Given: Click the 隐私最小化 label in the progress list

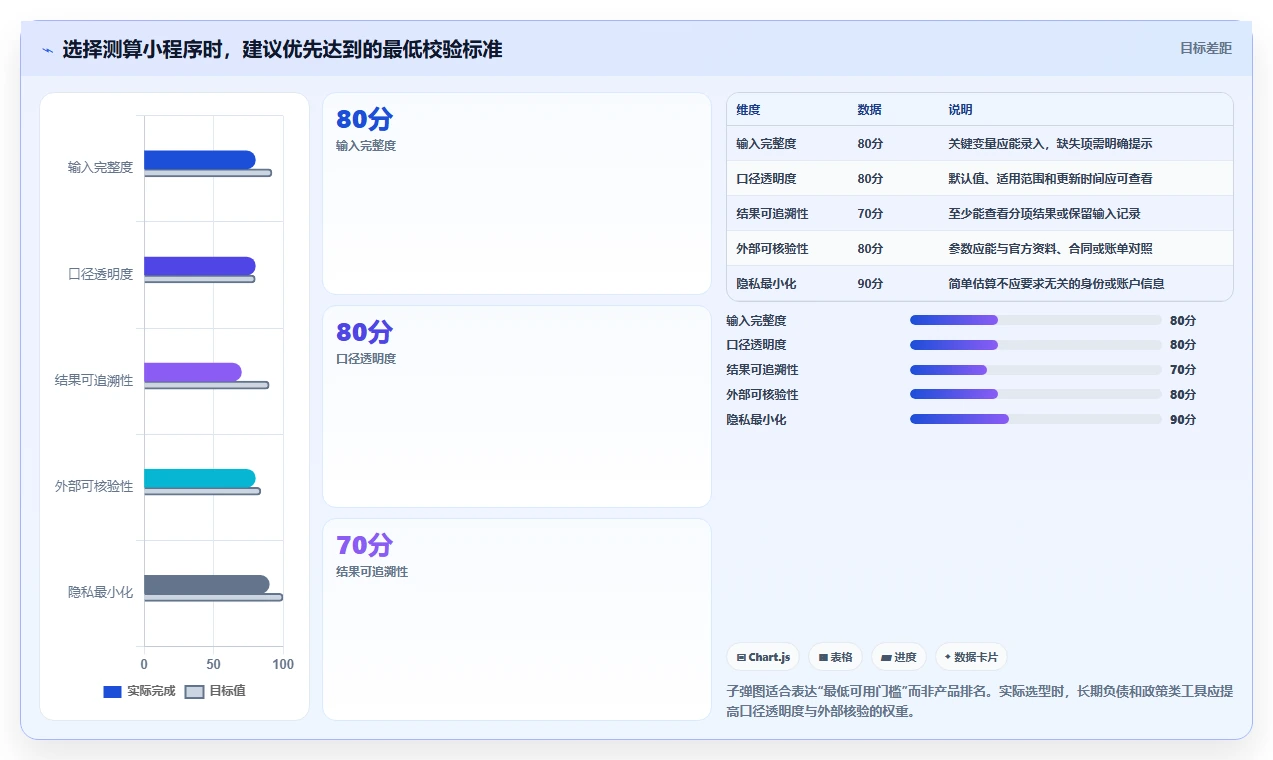Looking at the screenshot, I should (756, 420).
